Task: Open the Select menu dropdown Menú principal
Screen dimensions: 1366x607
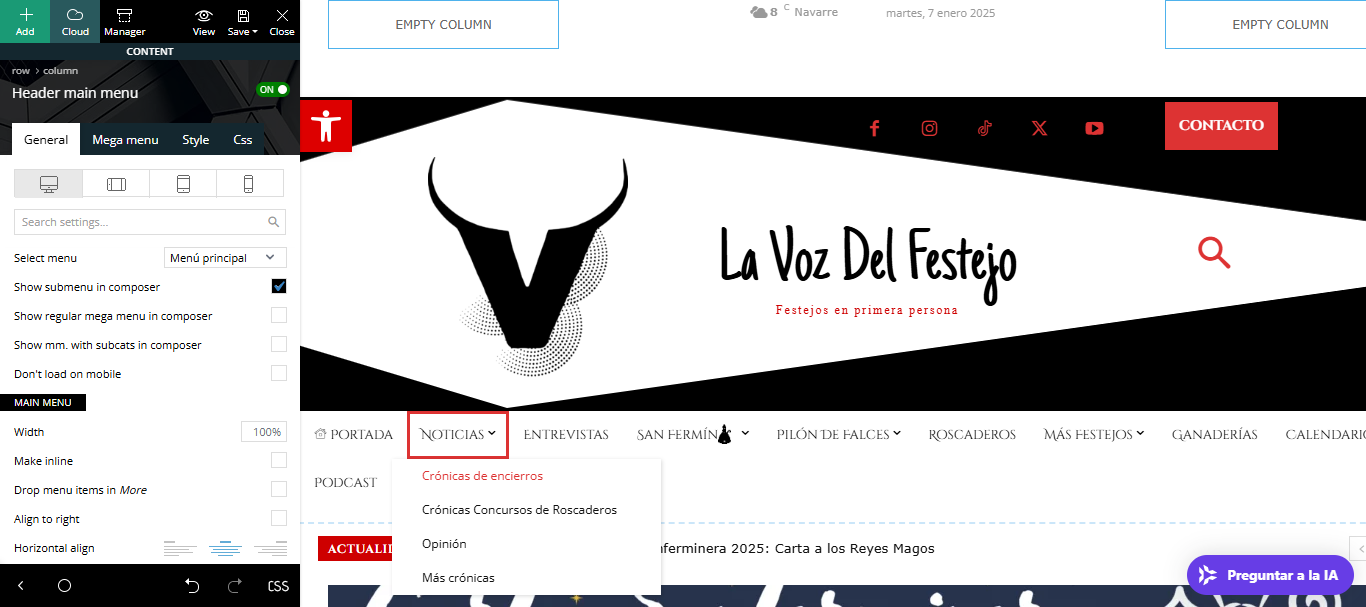Action: click(x=225, y=258)
